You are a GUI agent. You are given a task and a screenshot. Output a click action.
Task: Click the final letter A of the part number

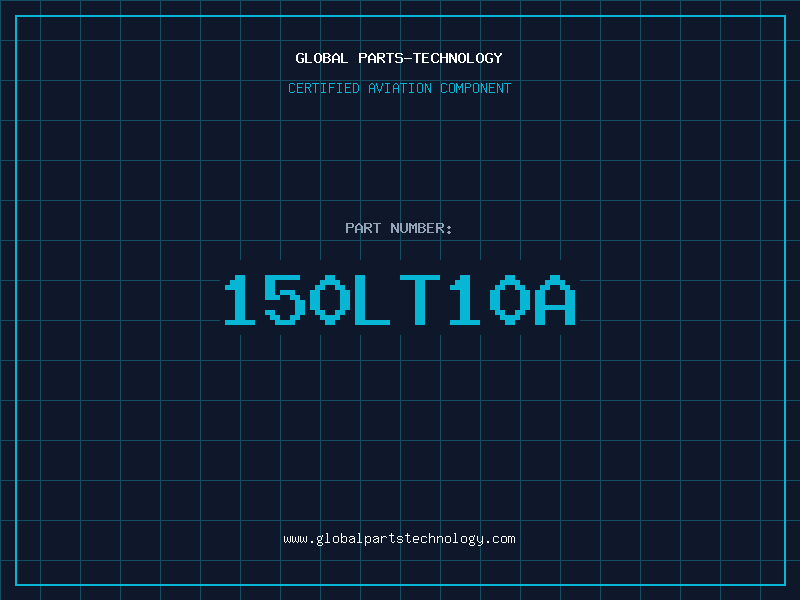[556, 300]
